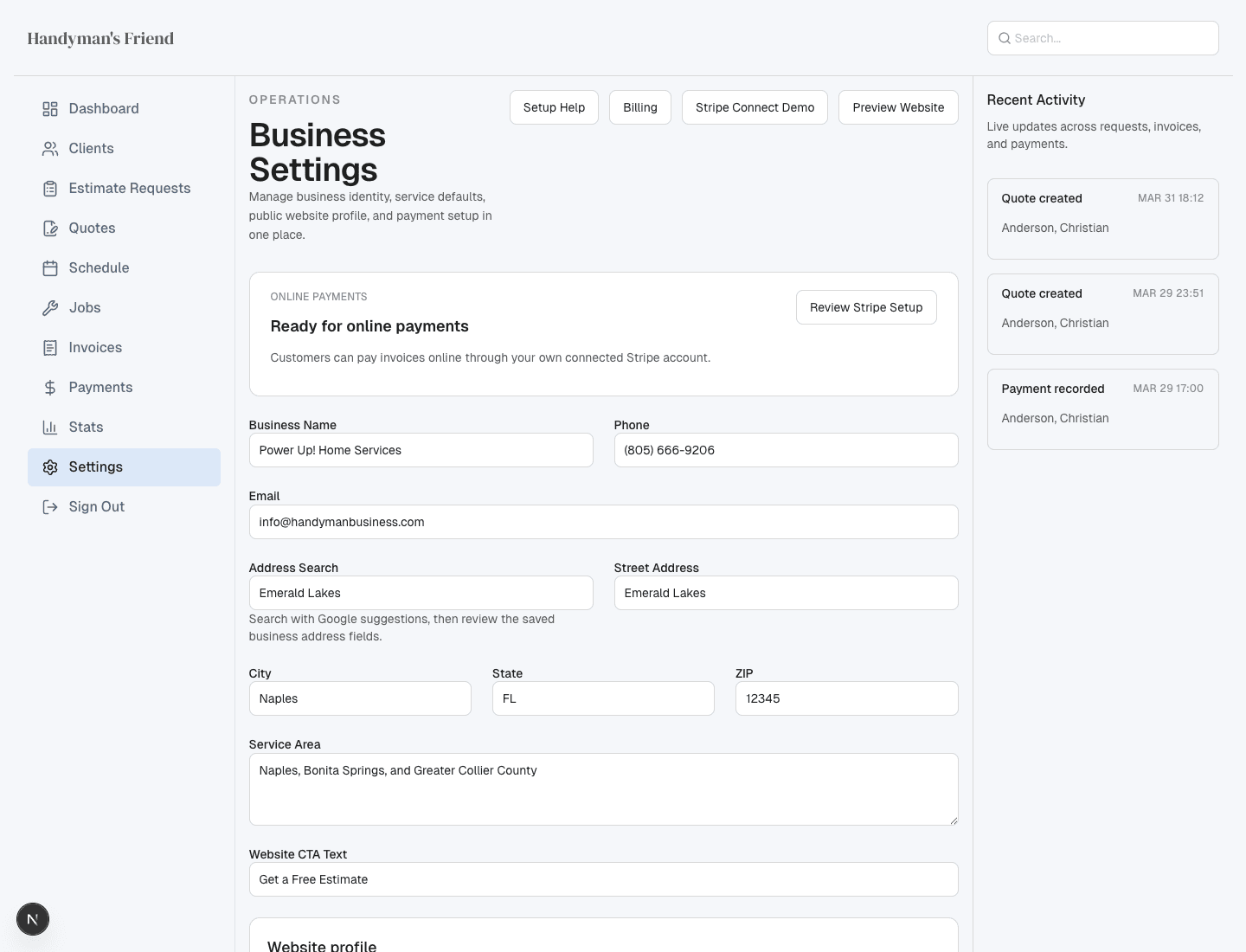Click the Address Search field
Viewport: 1246px width, 952px height.
pos(421,593)
